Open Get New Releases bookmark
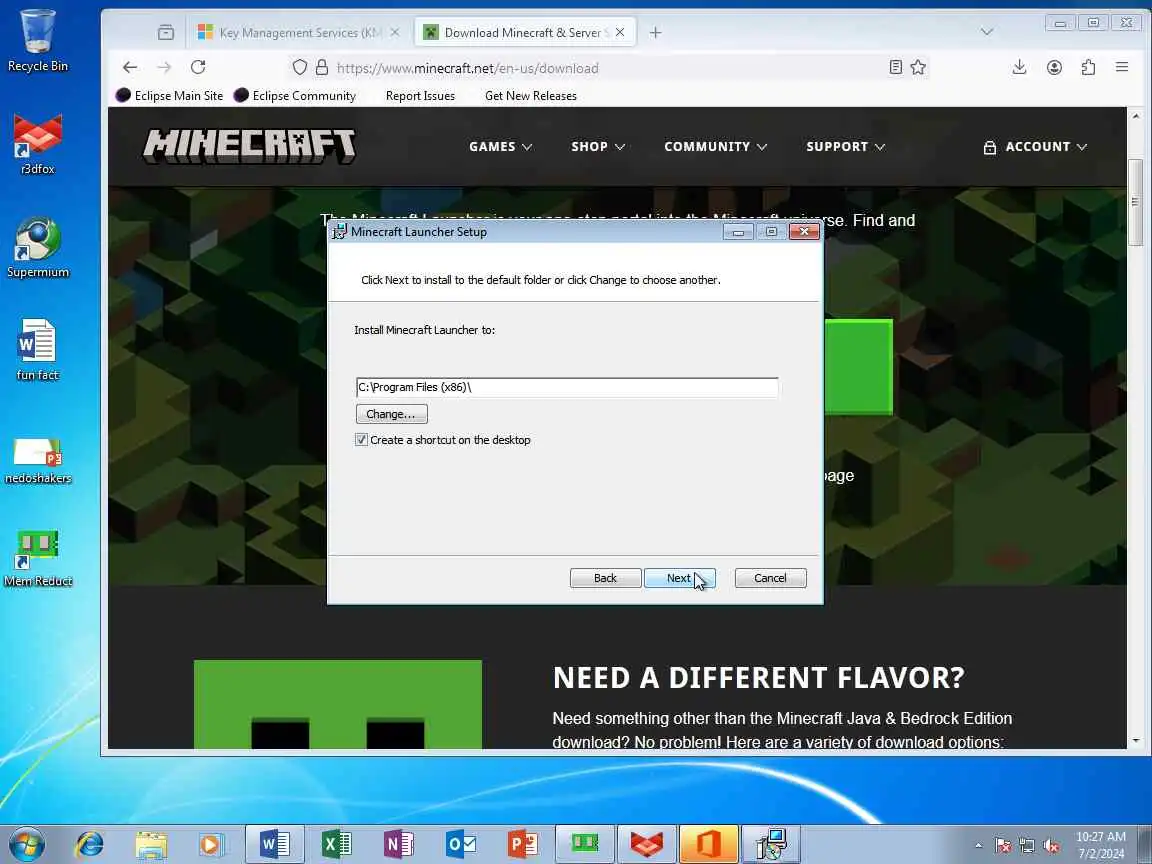This screenshot has height=864, width=1152. tap(530, 96)
